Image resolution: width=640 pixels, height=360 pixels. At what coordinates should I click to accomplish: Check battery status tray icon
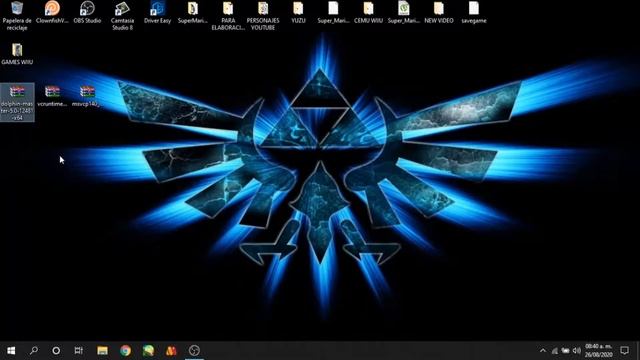[x=565, y=351]
